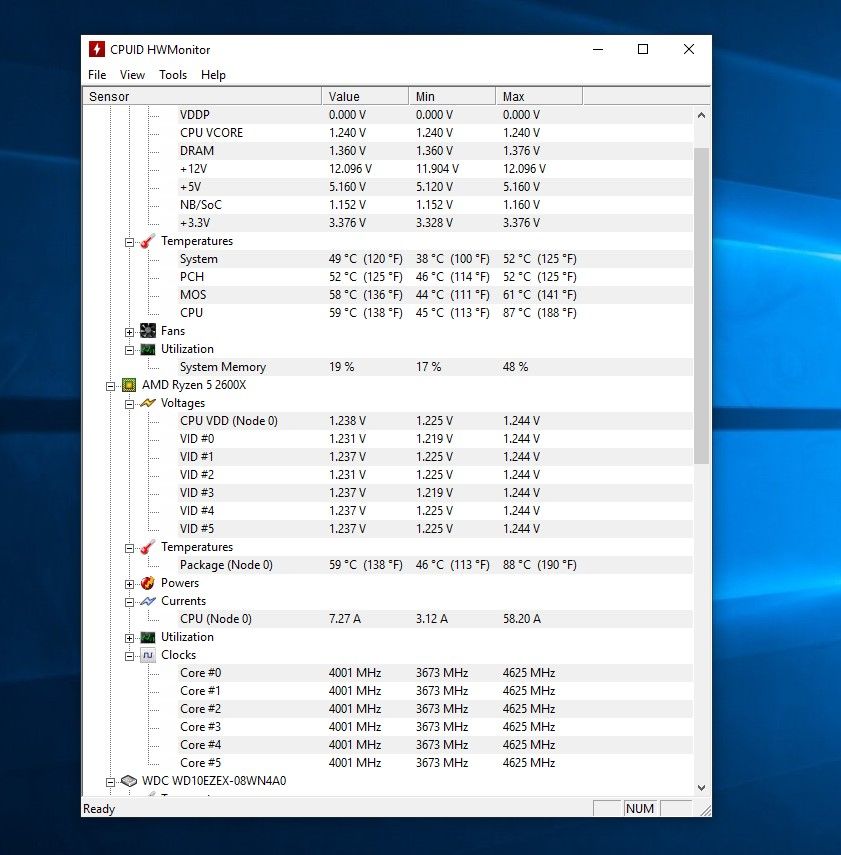Expand the Fans node with plus box

[x=130, y=331]
